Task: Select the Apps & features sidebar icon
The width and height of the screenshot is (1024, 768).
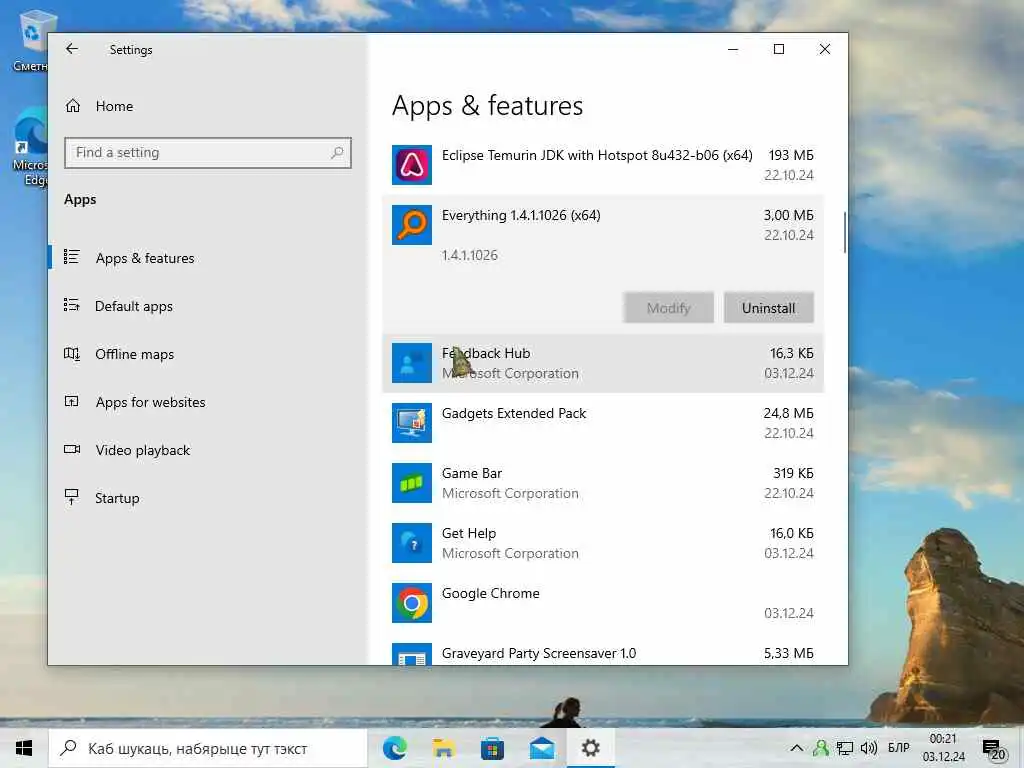Action: pyautogui.click(x=72, y=257)
